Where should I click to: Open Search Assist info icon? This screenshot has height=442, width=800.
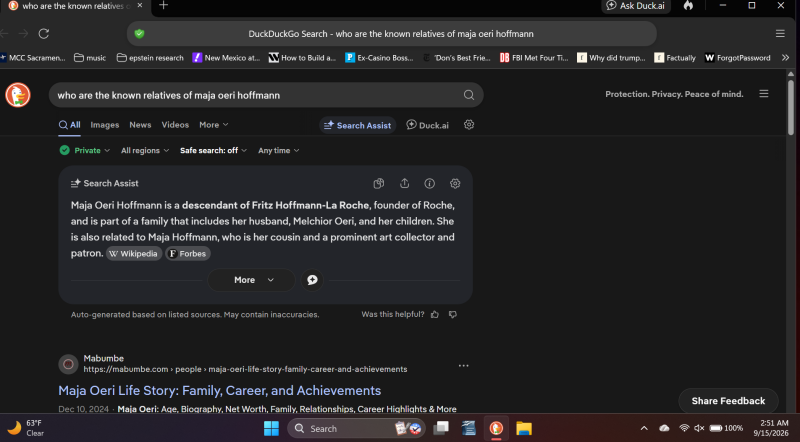[x=430, y=183]
